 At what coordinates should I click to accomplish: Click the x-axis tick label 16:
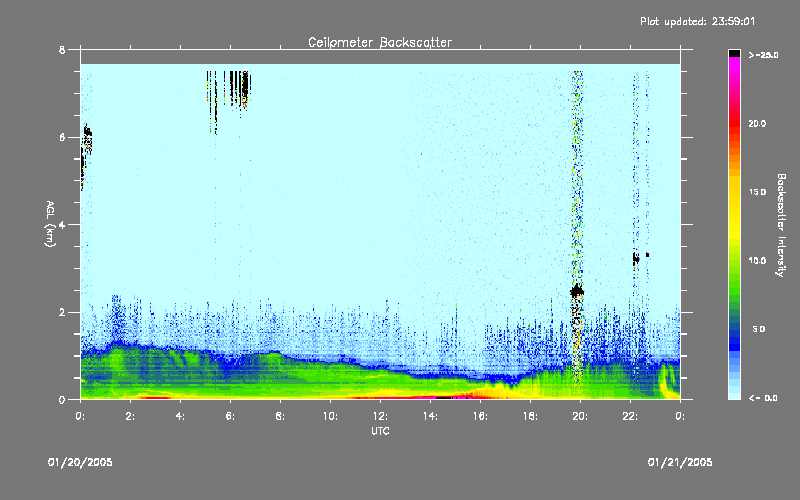click(x=480, y=416)
